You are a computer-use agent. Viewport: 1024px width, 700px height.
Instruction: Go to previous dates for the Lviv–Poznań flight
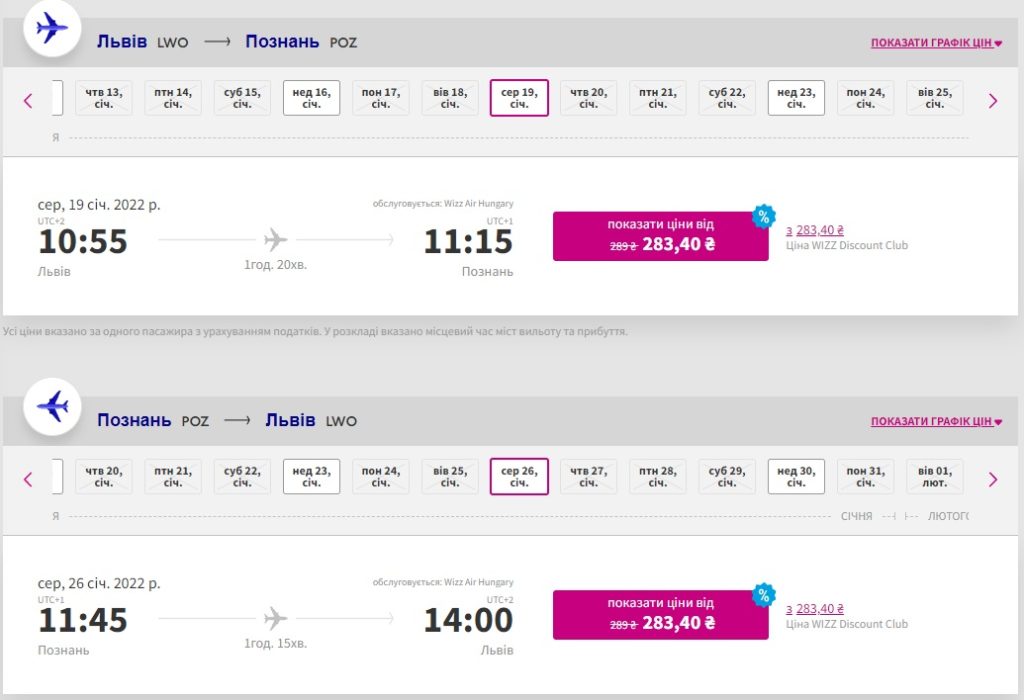28,100
